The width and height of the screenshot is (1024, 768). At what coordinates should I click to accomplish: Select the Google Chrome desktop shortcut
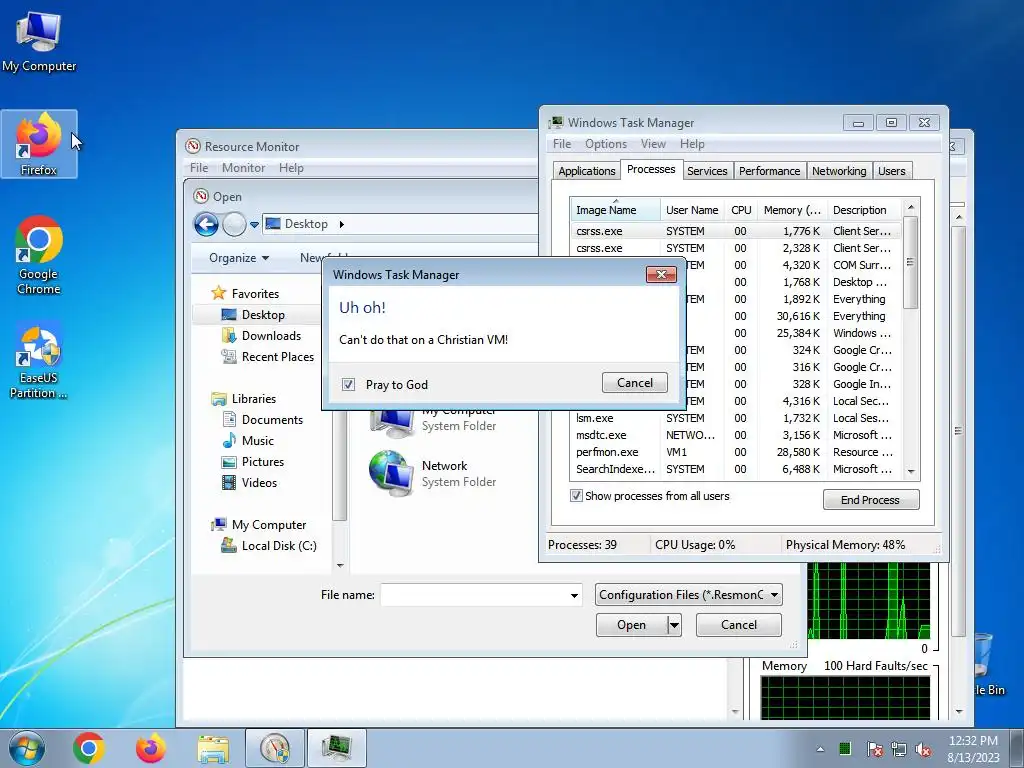point(39,255)
